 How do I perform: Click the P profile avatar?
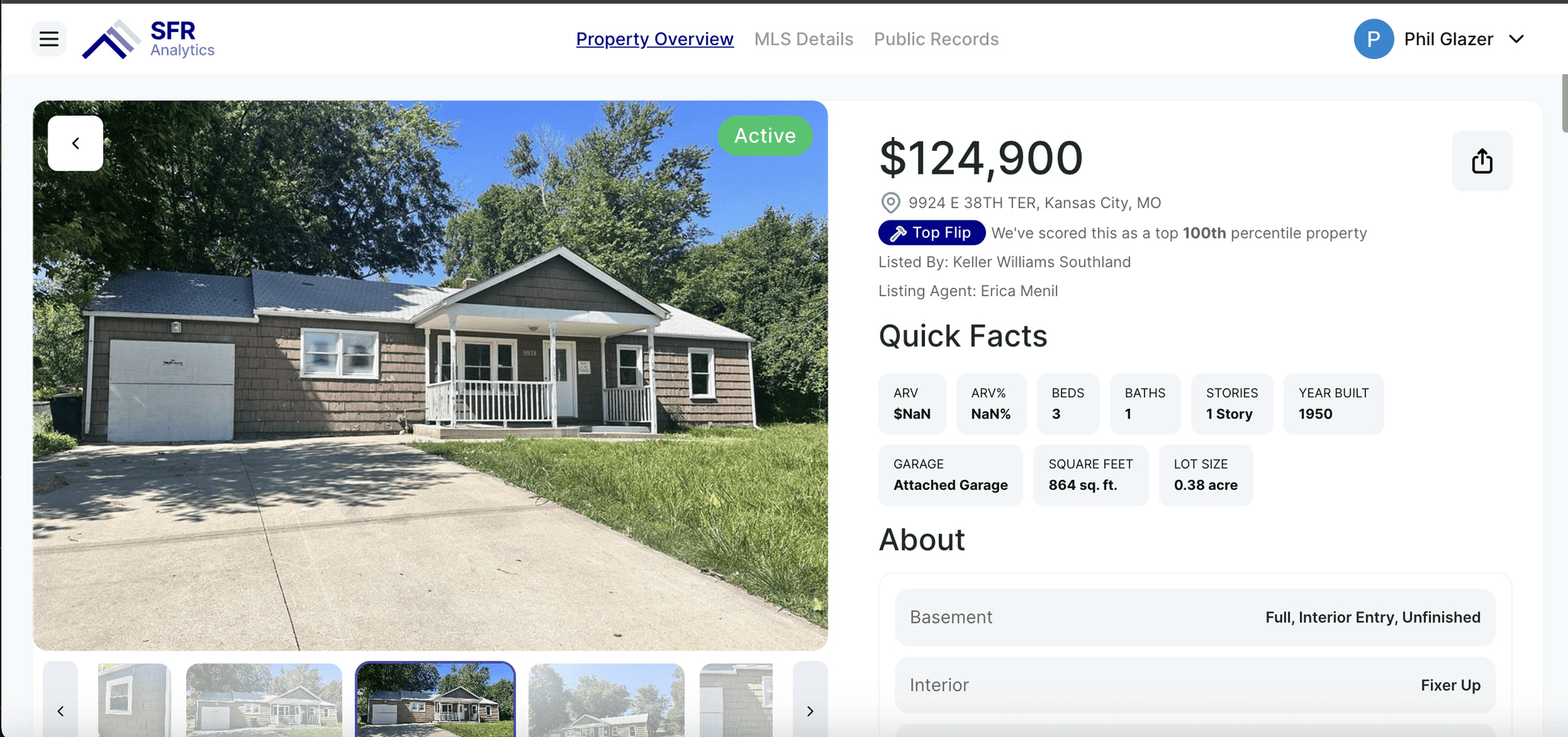(1374, 39)
